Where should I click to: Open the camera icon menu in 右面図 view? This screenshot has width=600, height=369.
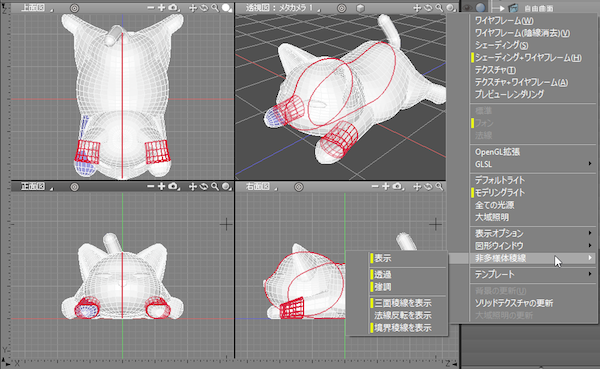(x=398, y=186)
